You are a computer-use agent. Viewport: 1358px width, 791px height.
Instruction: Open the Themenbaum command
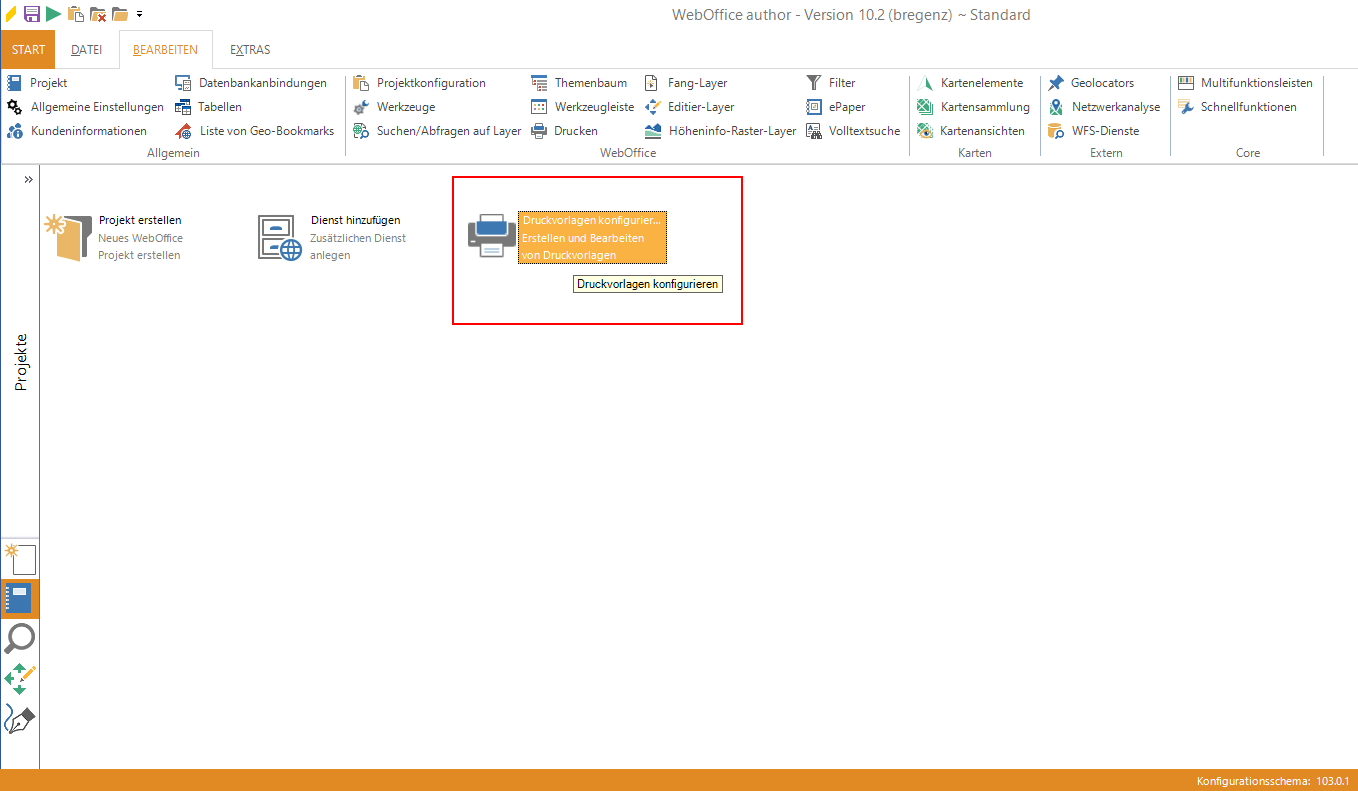tap(579, 83)
